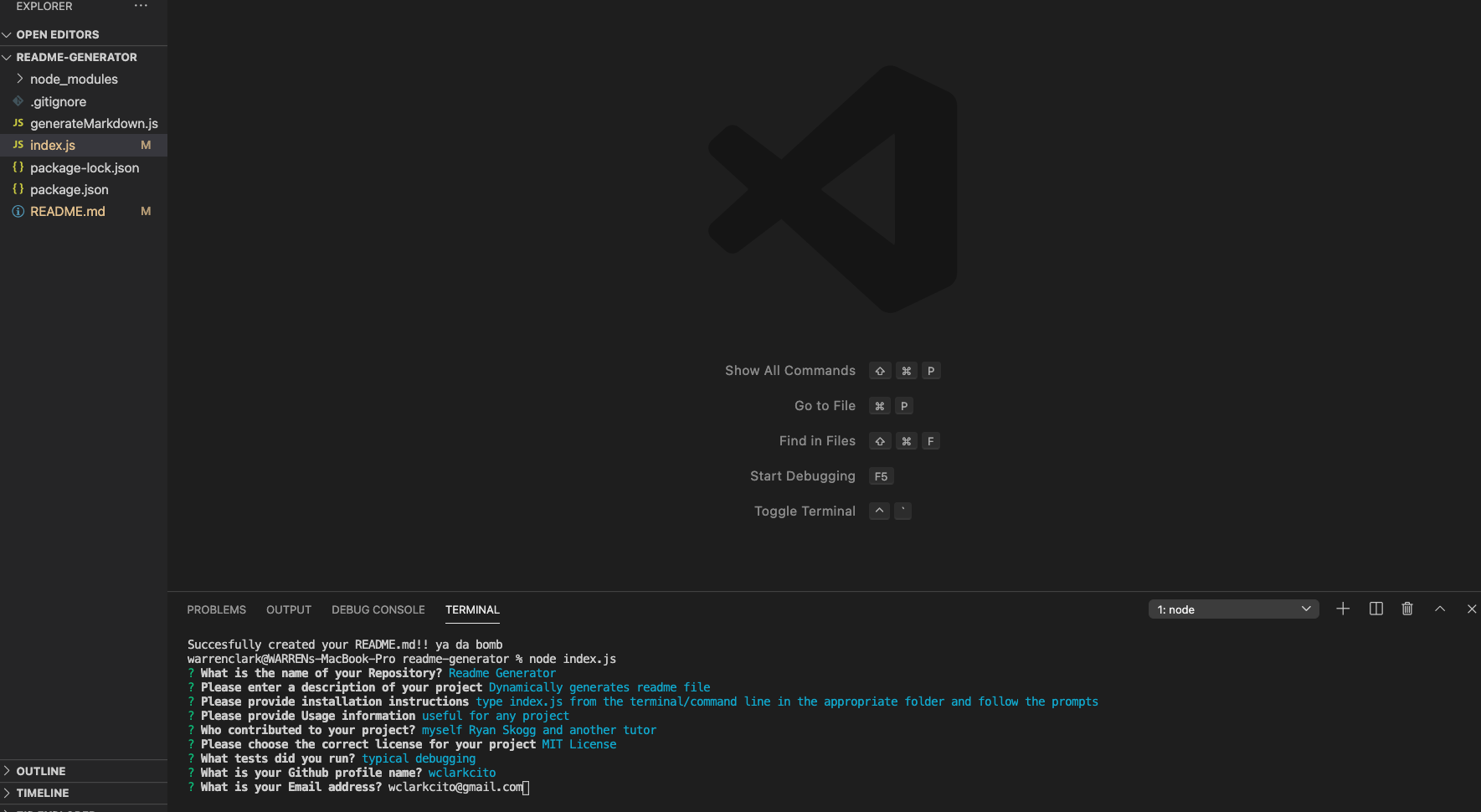Image resolution: width=1481 pixels, height=812 pixels.
Task: Close the terminal panel
Action: coord(1471,609)
